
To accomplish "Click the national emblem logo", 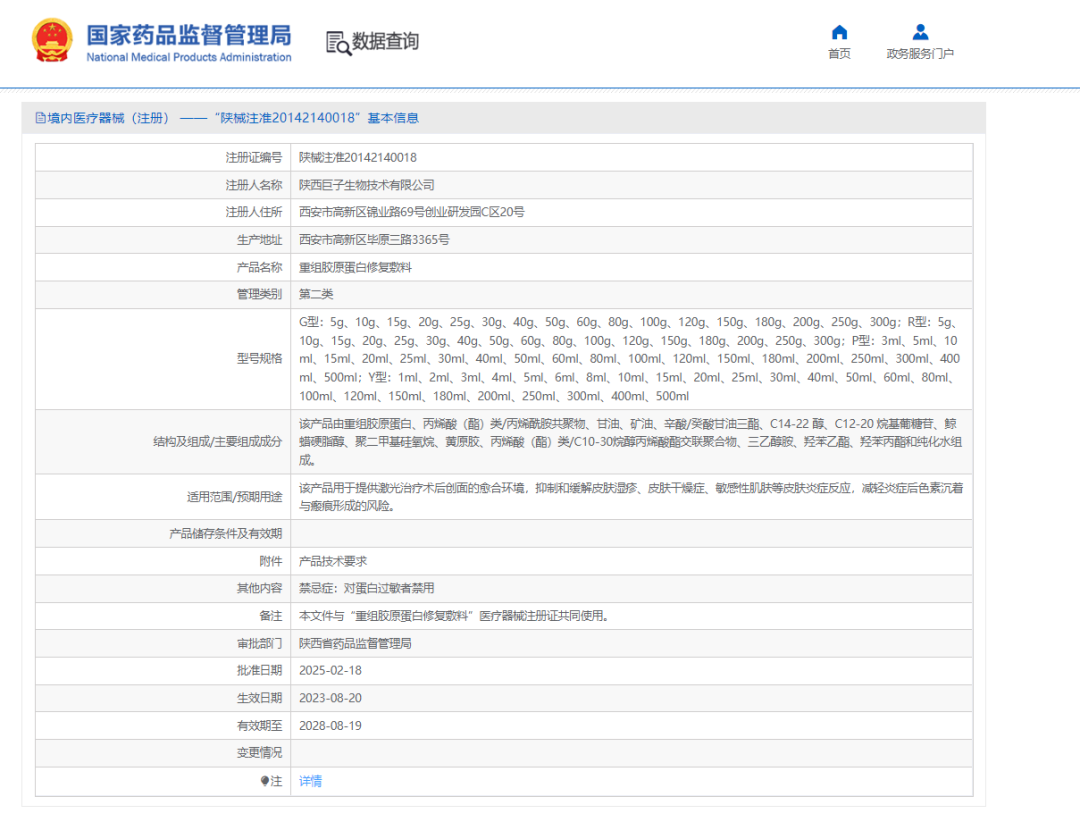I will (52, 40).
